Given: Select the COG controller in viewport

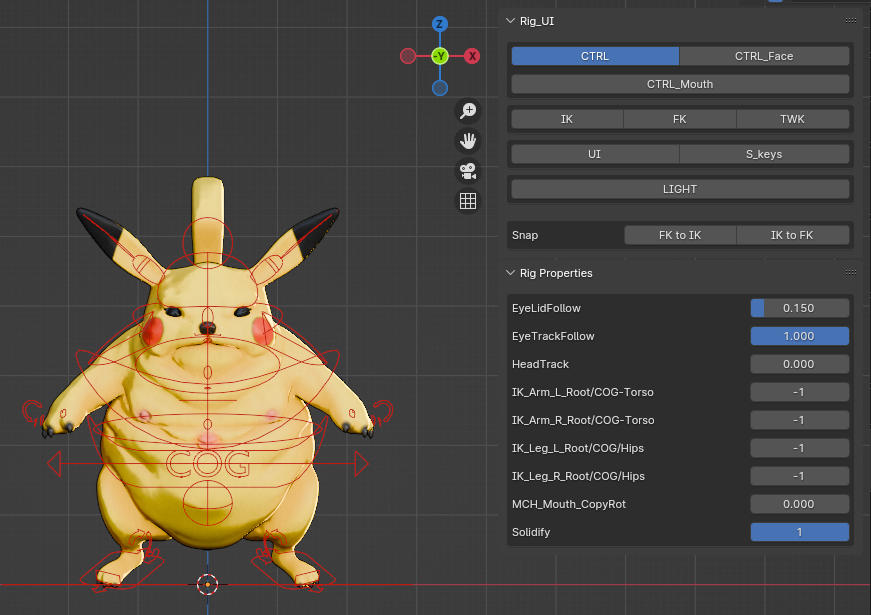Looking at the screenshot, I should 207,464.
